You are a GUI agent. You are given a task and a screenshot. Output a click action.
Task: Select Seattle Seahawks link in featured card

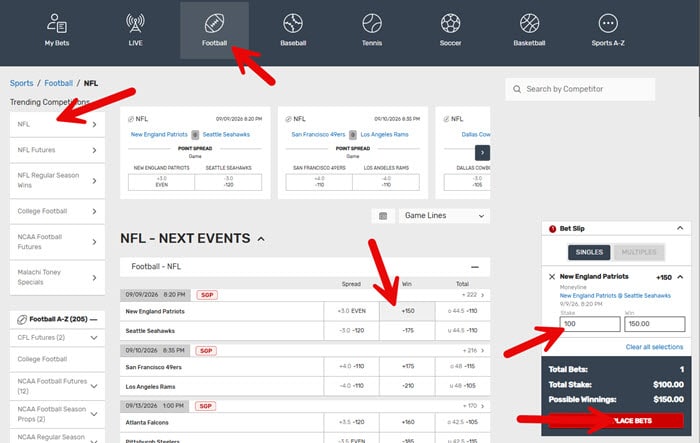coord(226,134)
